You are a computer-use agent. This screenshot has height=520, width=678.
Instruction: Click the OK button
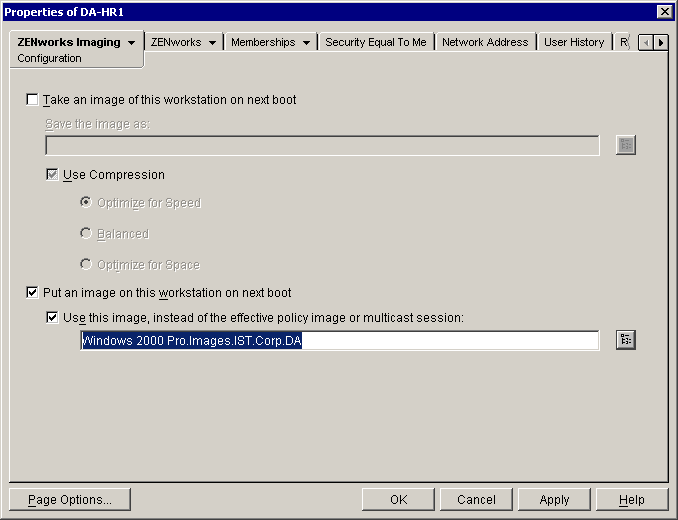[398, 499]
